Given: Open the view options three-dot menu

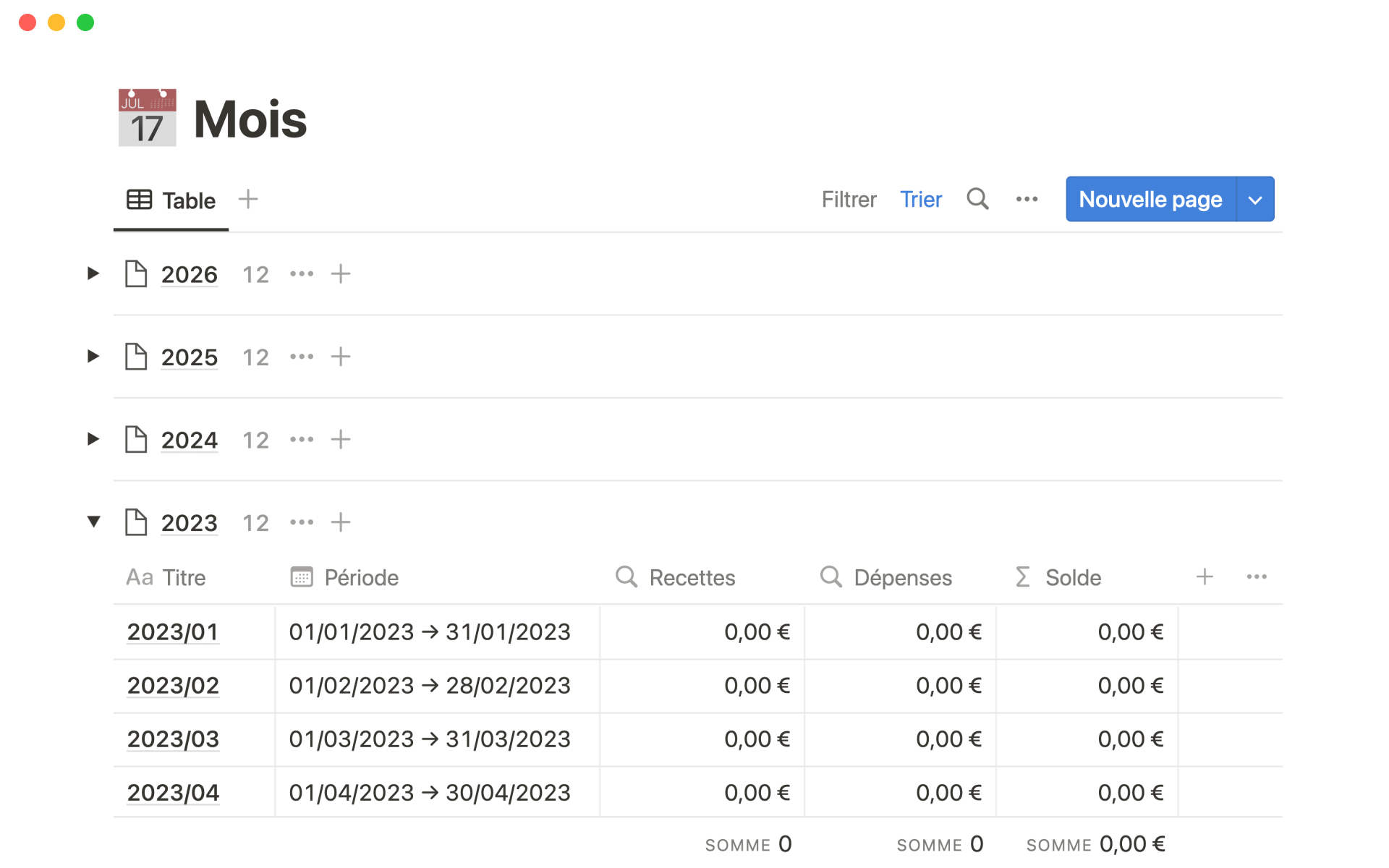Looking at the screenshot, I should [1027, 199].
